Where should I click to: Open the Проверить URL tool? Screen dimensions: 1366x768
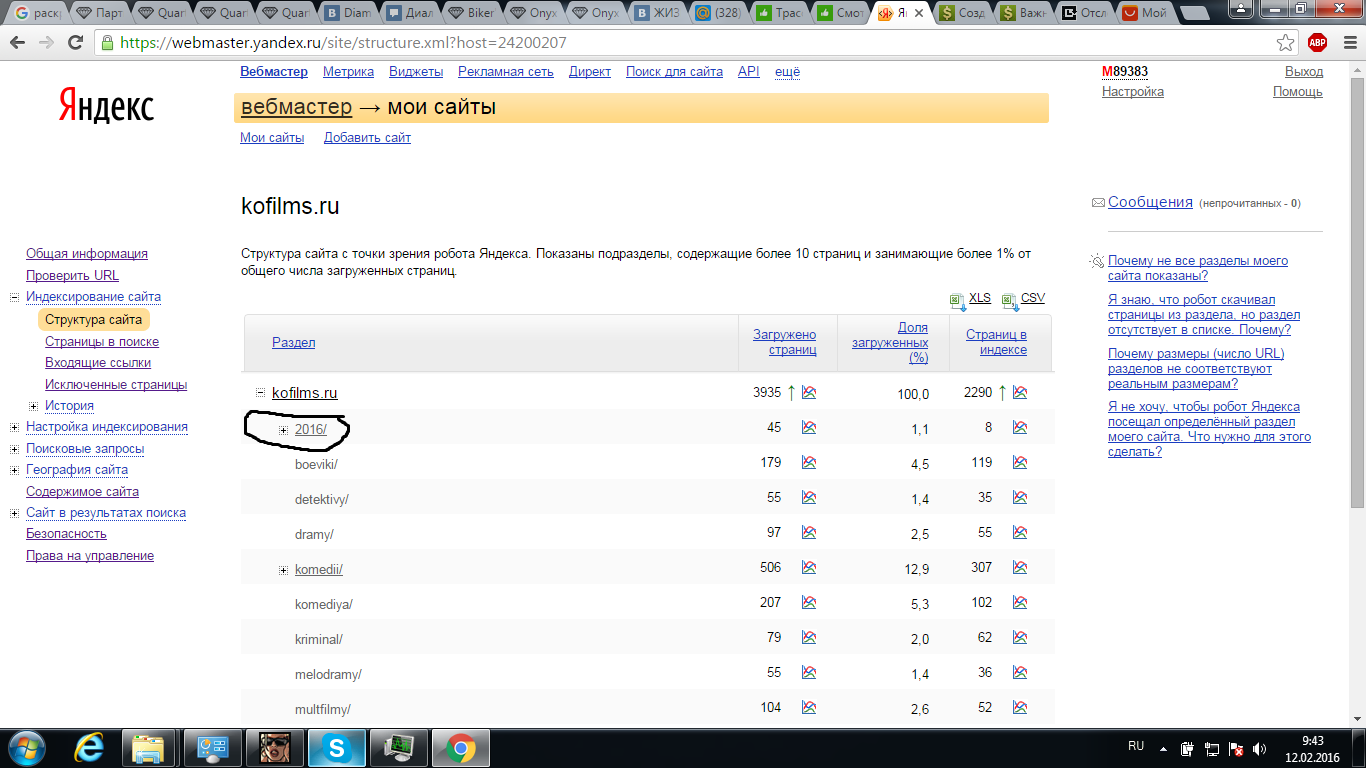(x=72, y=275)
